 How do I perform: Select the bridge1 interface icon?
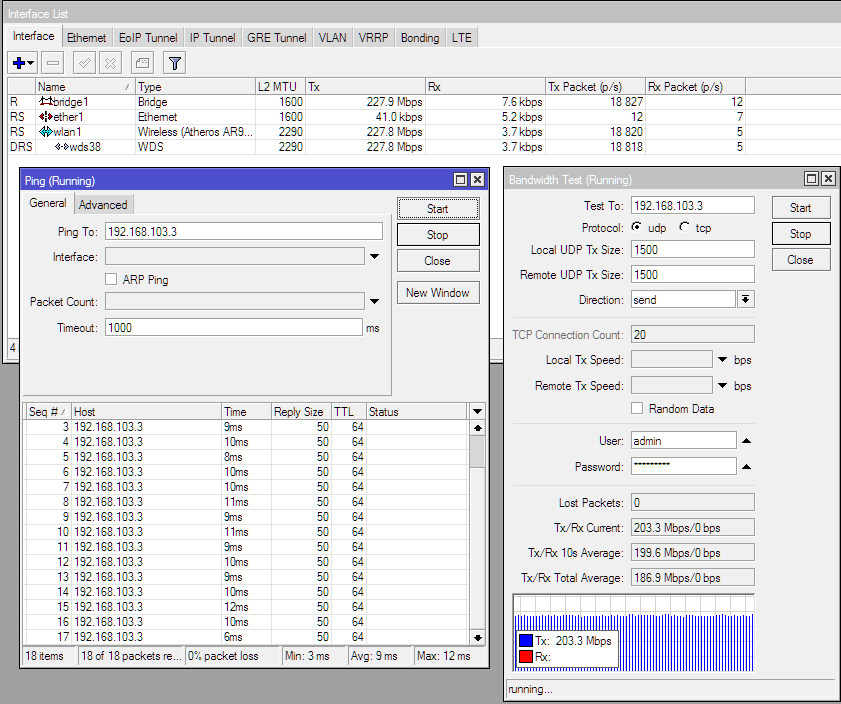(45, 102)
